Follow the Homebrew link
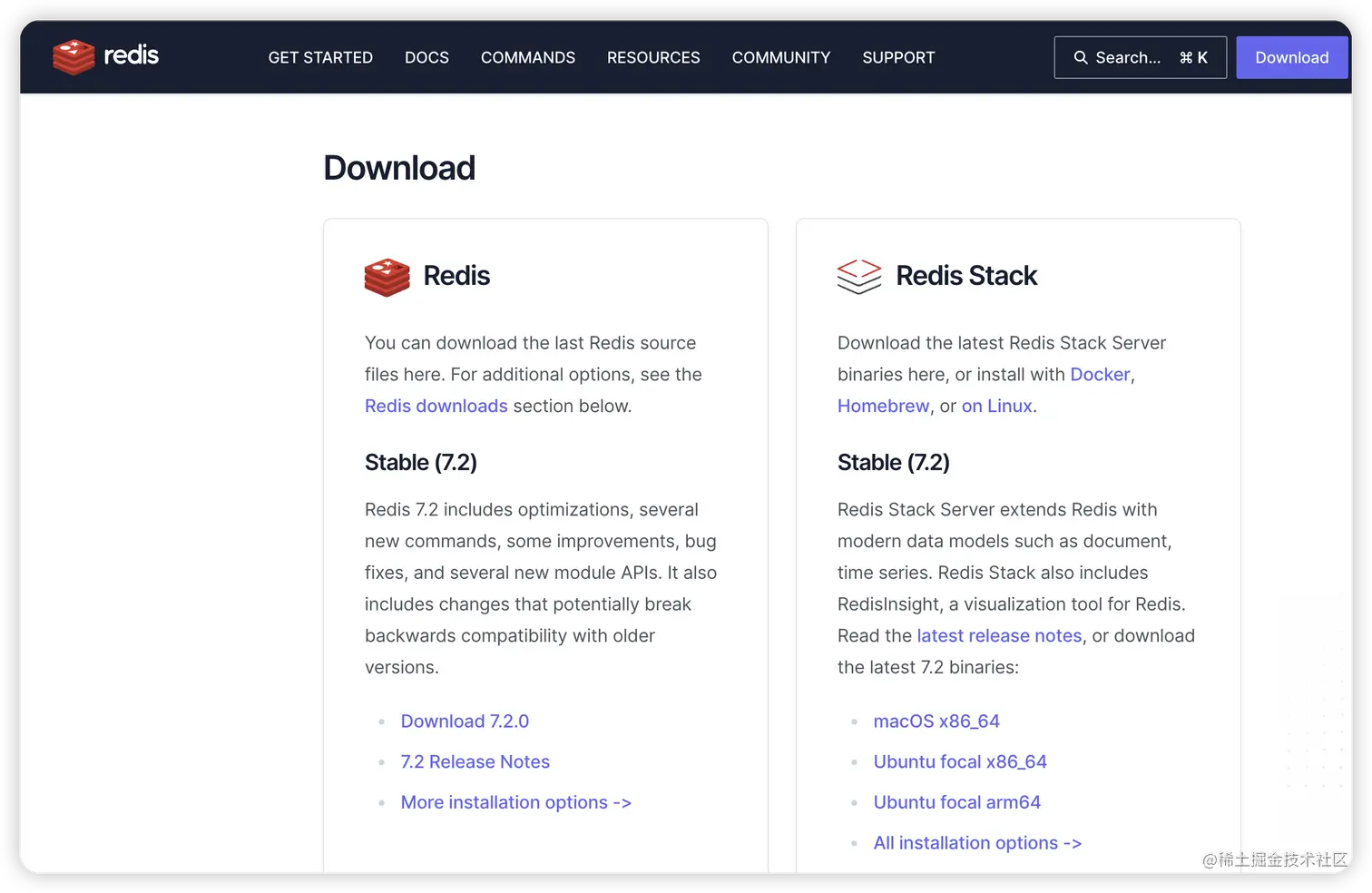 point(883,406)
